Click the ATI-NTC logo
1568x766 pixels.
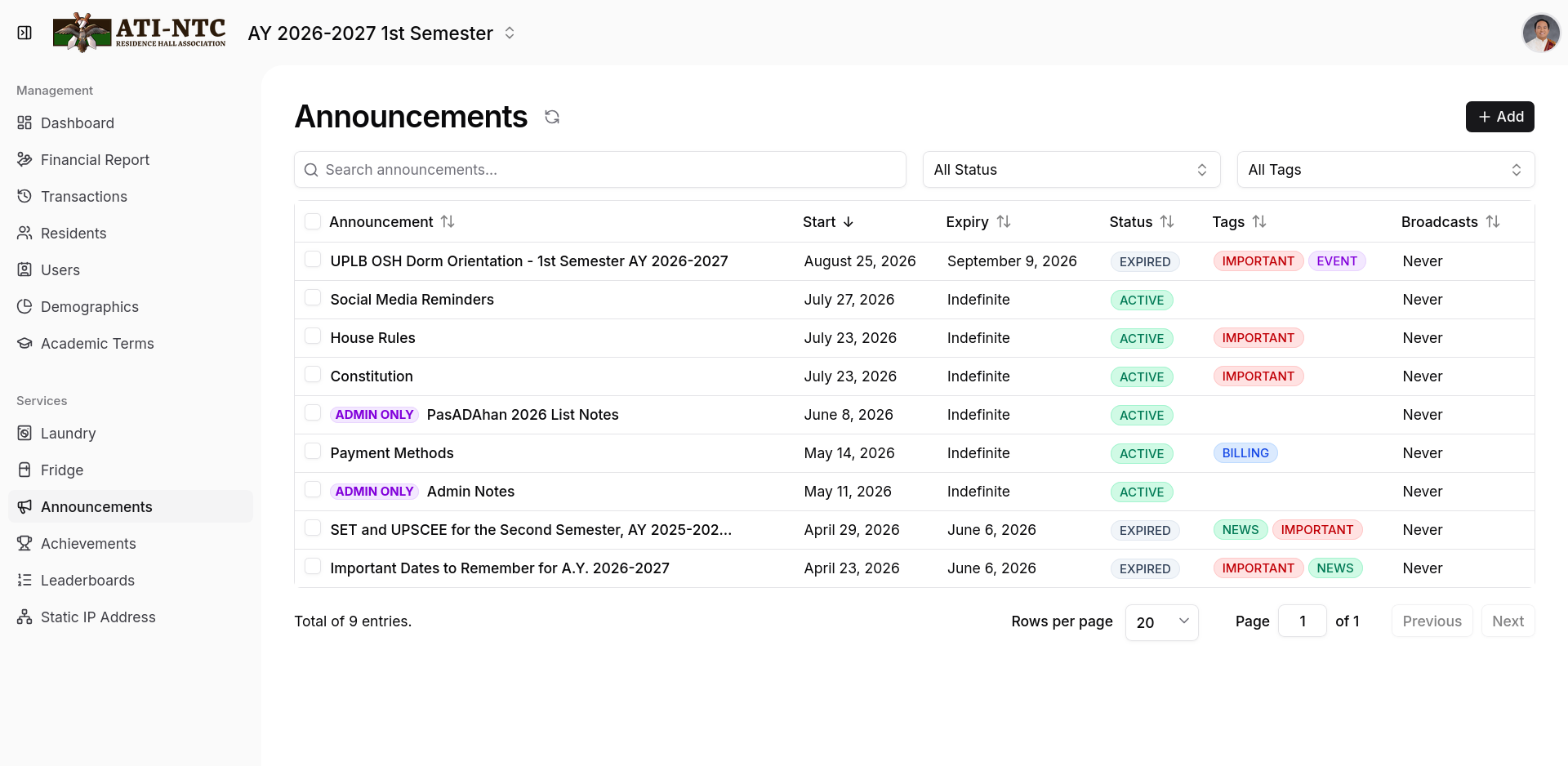pos(139,33)
